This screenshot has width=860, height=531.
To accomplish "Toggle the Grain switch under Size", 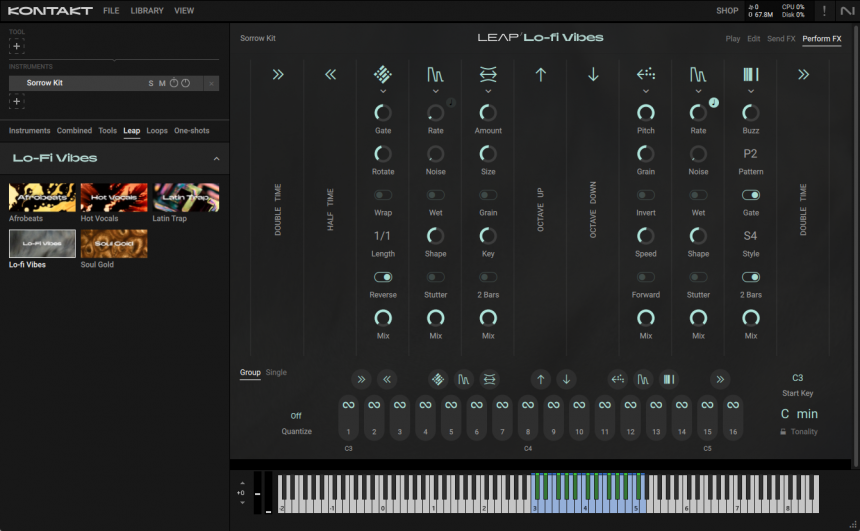I will pyautogui.click(x=488, y=195).
